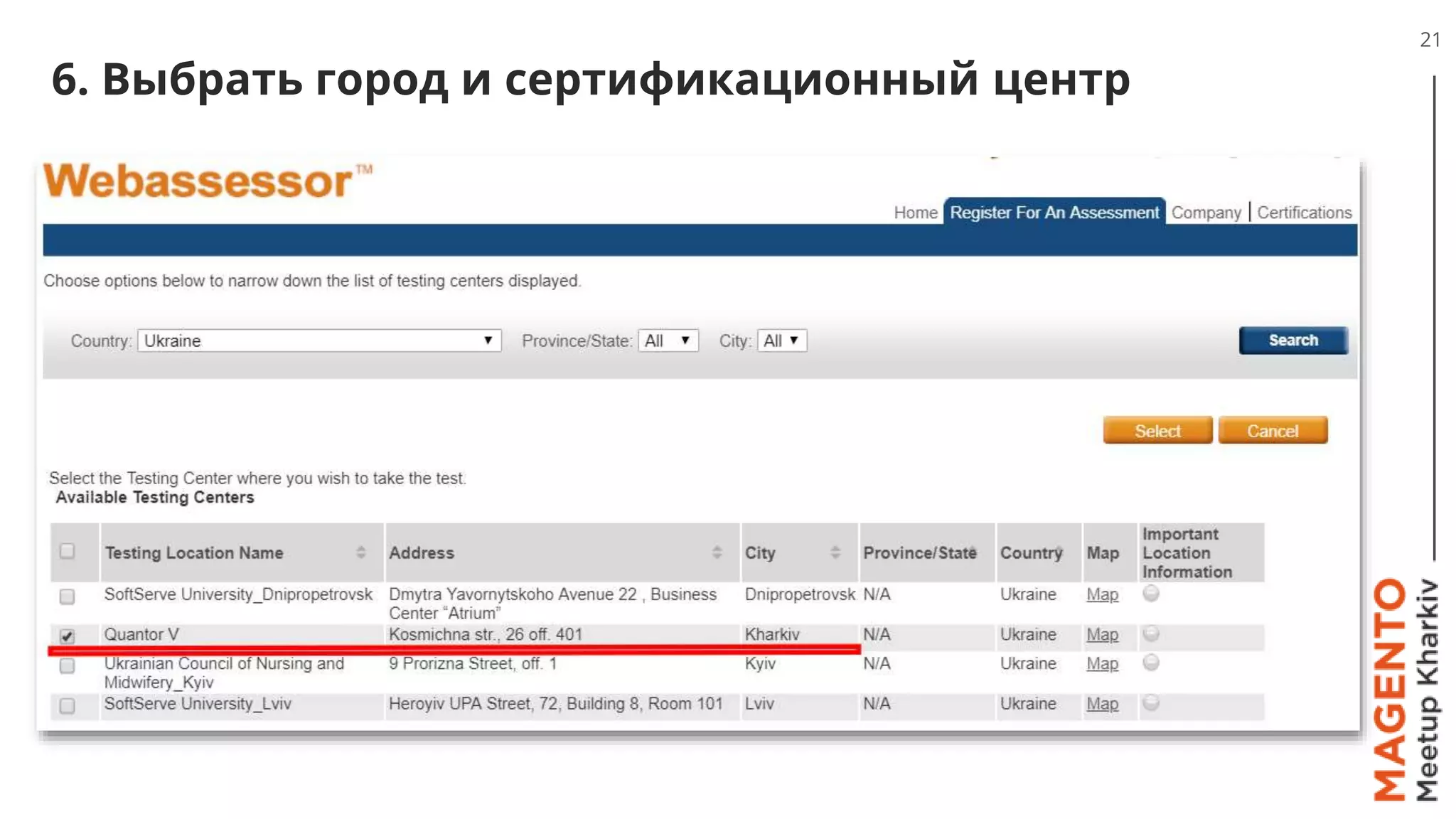The width and height of the screenshot is (1456, 819).
Task: Click the orange Select button
Action: coord(1157,431)
